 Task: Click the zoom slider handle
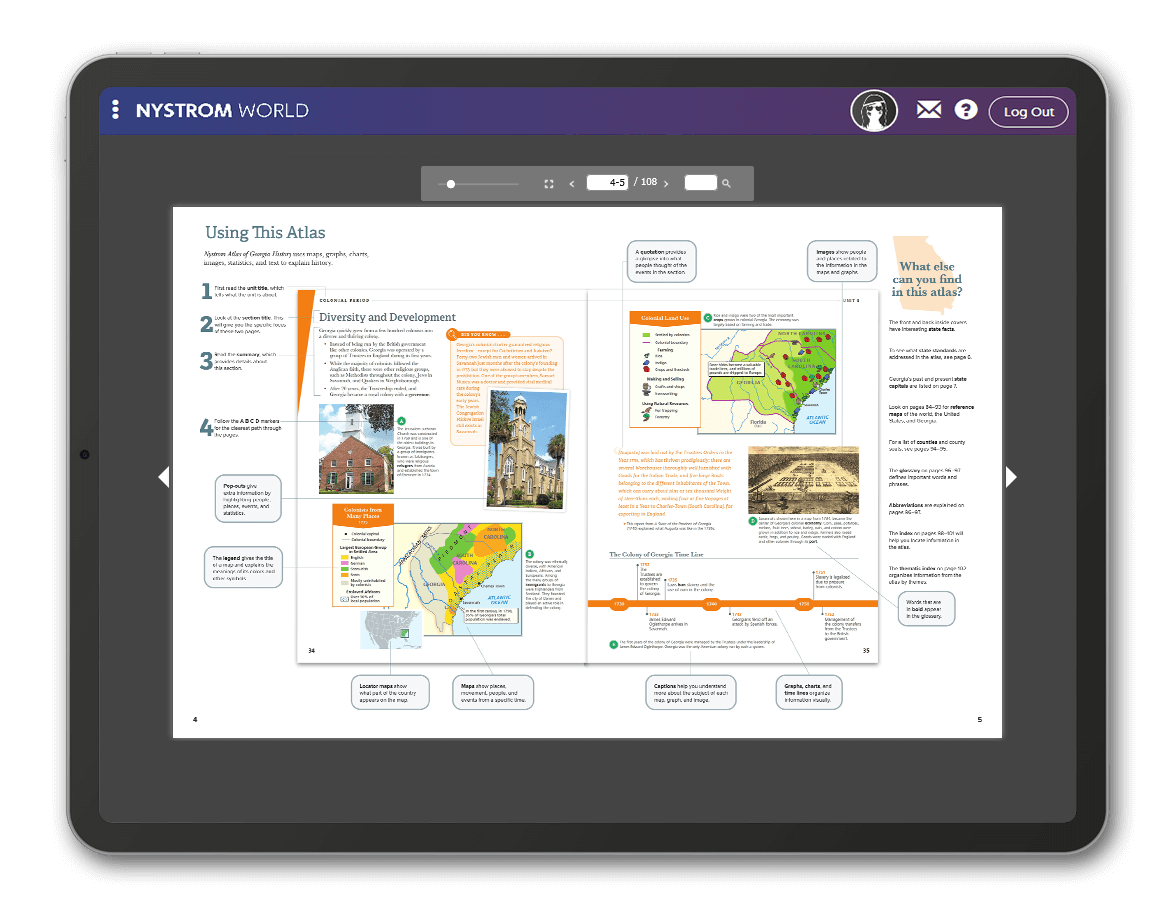click(451, 183)
